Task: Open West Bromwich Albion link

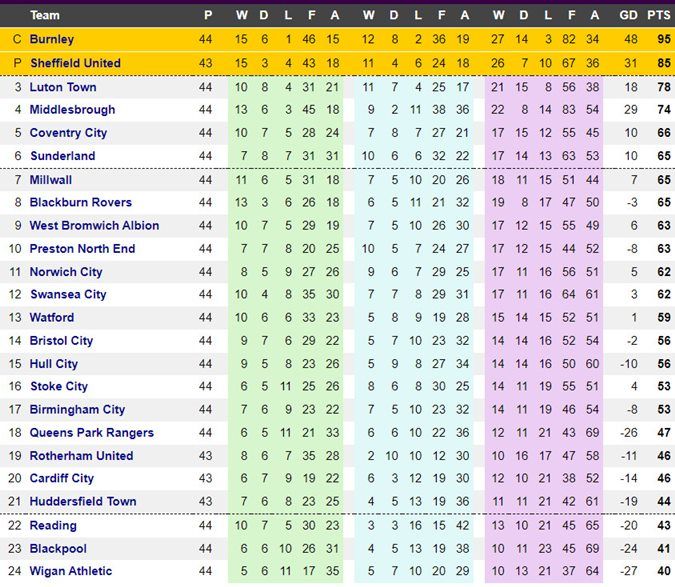Action: pyautogui.click(x=94, y=226)
